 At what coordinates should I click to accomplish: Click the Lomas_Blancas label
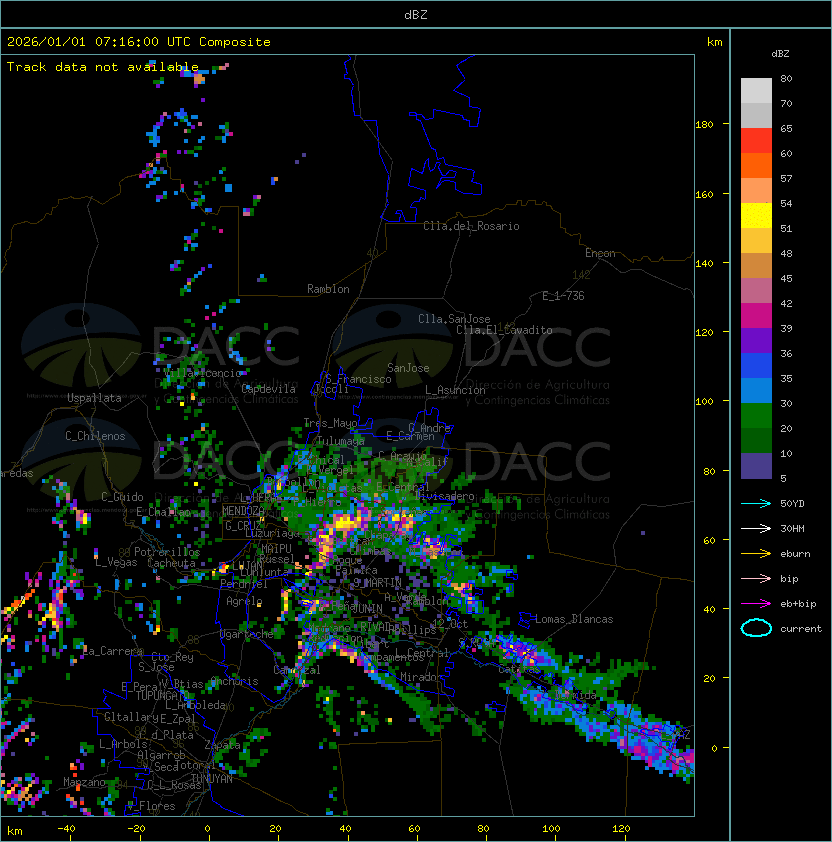coord(574,619)
